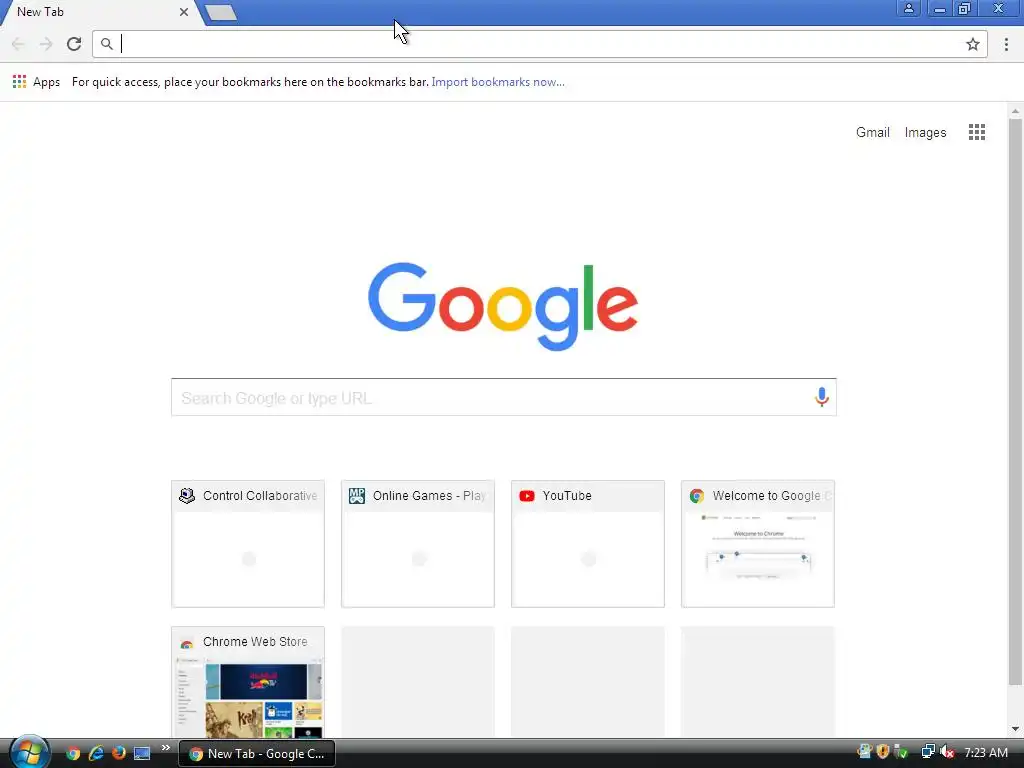Select New Tab - Google Chrome taskbar button
The height and width of the screenshot is (768, 1024).
tap(257, 753)
